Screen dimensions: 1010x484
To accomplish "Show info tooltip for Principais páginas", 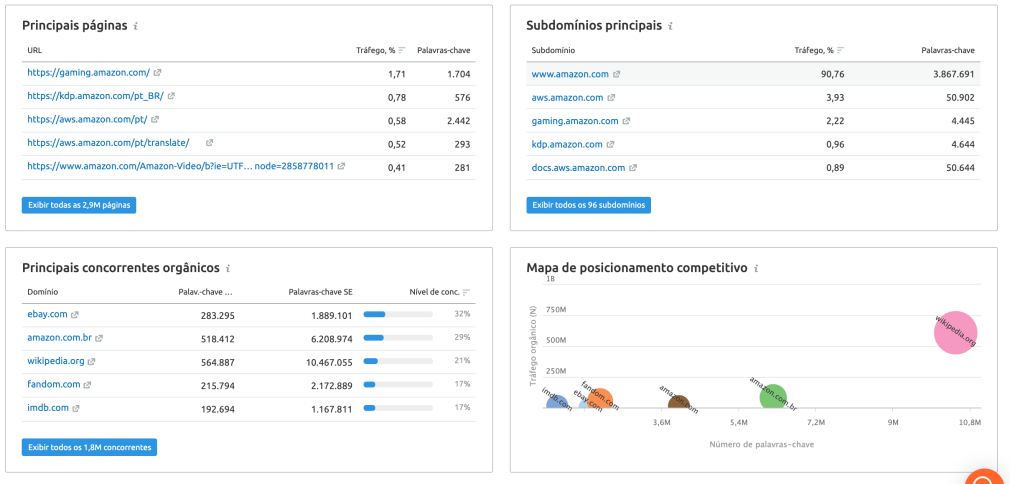I will [x=135, y=26].
